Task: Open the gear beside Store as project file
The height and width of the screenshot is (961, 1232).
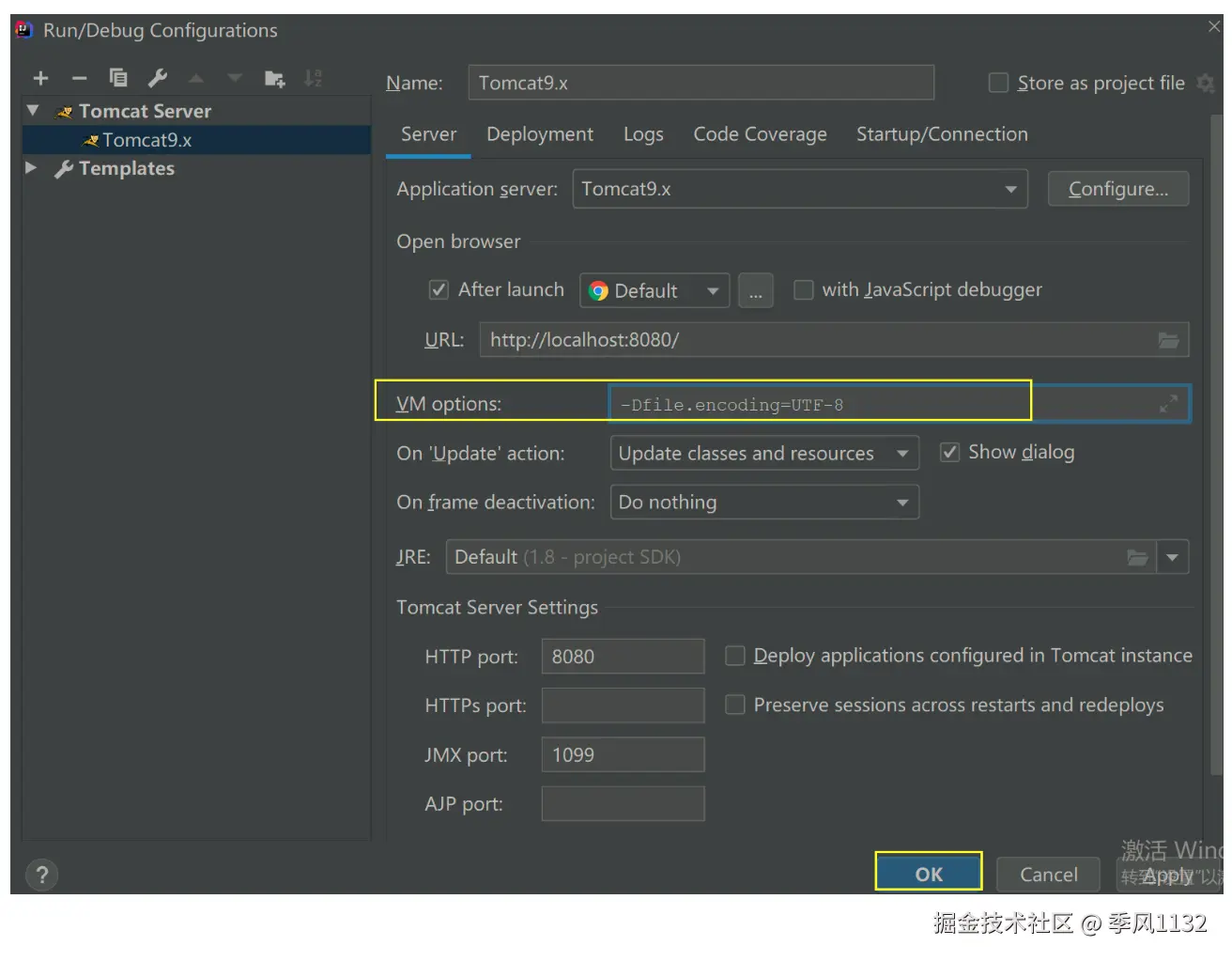Action: click(1205, 84)
